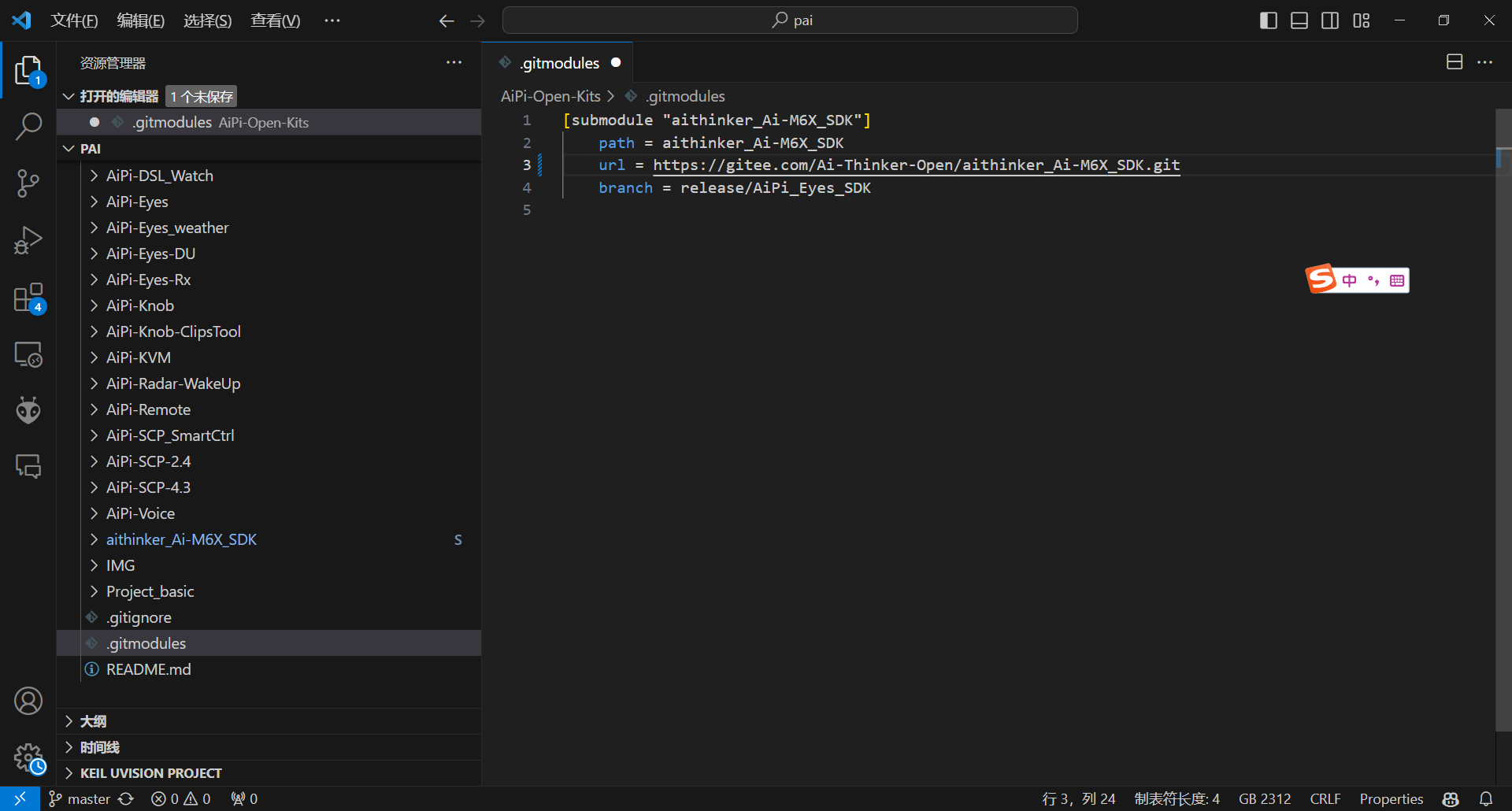Synchronize changes icon next to master
This screenshot has height=811, width=1512.
(126, 798)
